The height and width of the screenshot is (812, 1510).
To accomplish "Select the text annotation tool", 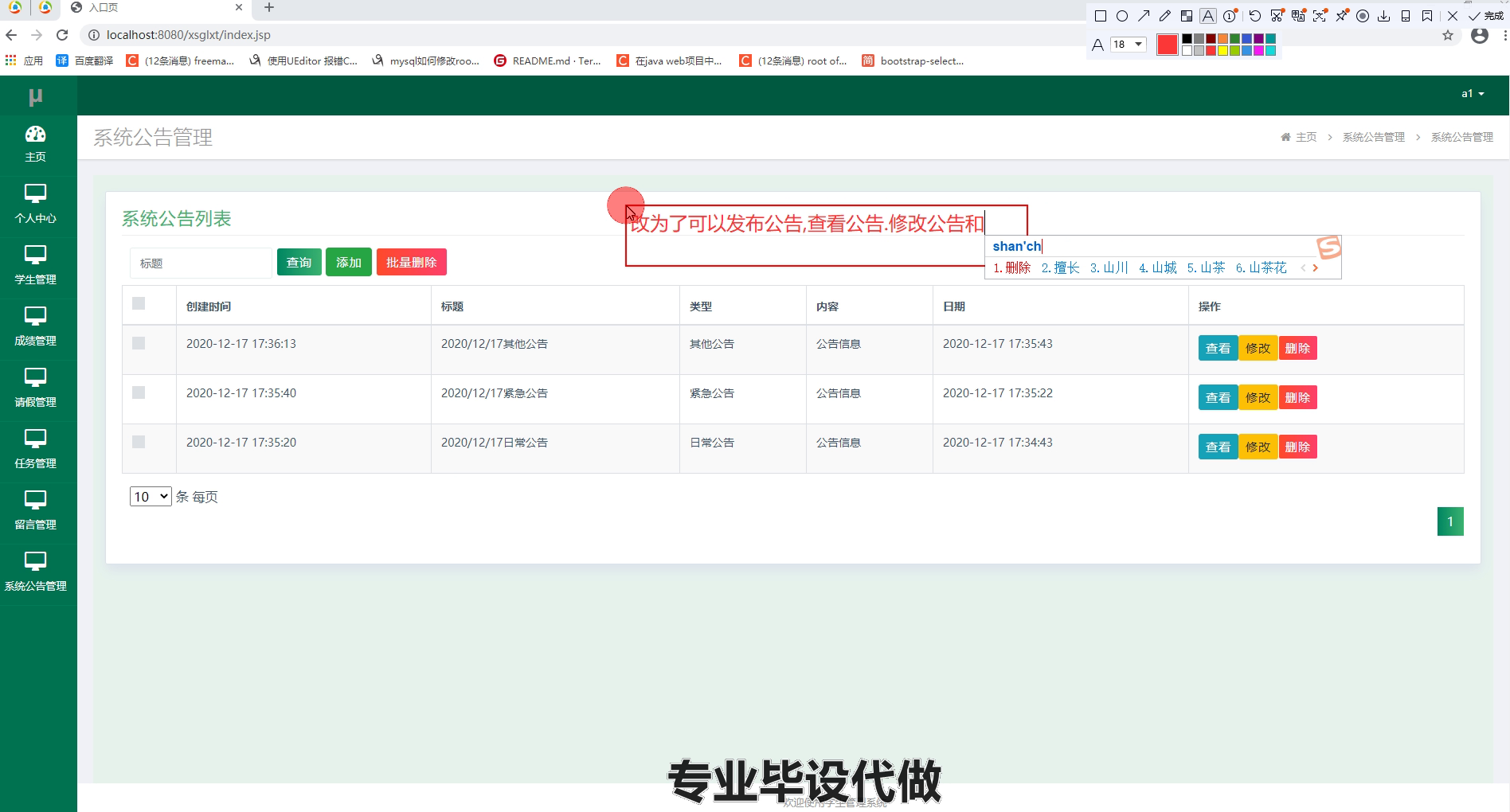I will click(x=1208, y=16).
